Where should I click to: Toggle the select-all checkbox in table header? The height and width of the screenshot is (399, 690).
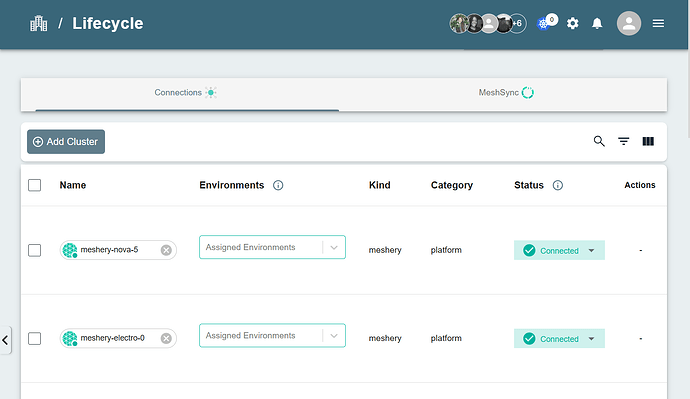[34, 185]
